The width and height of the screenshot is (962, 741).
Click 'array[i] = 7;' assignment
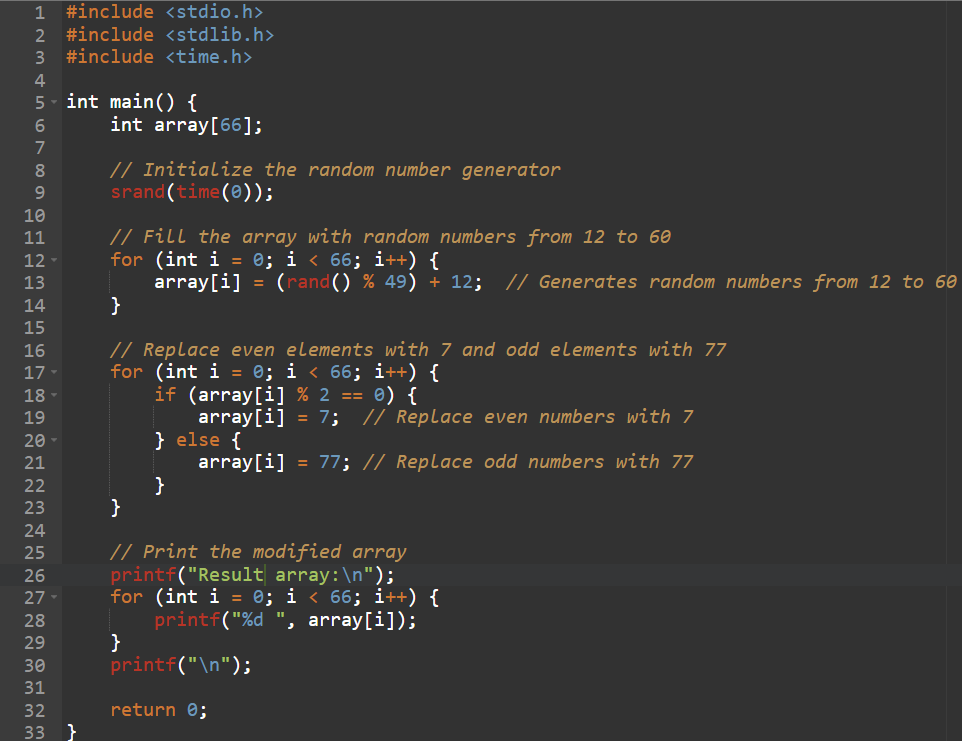(269, 417)
